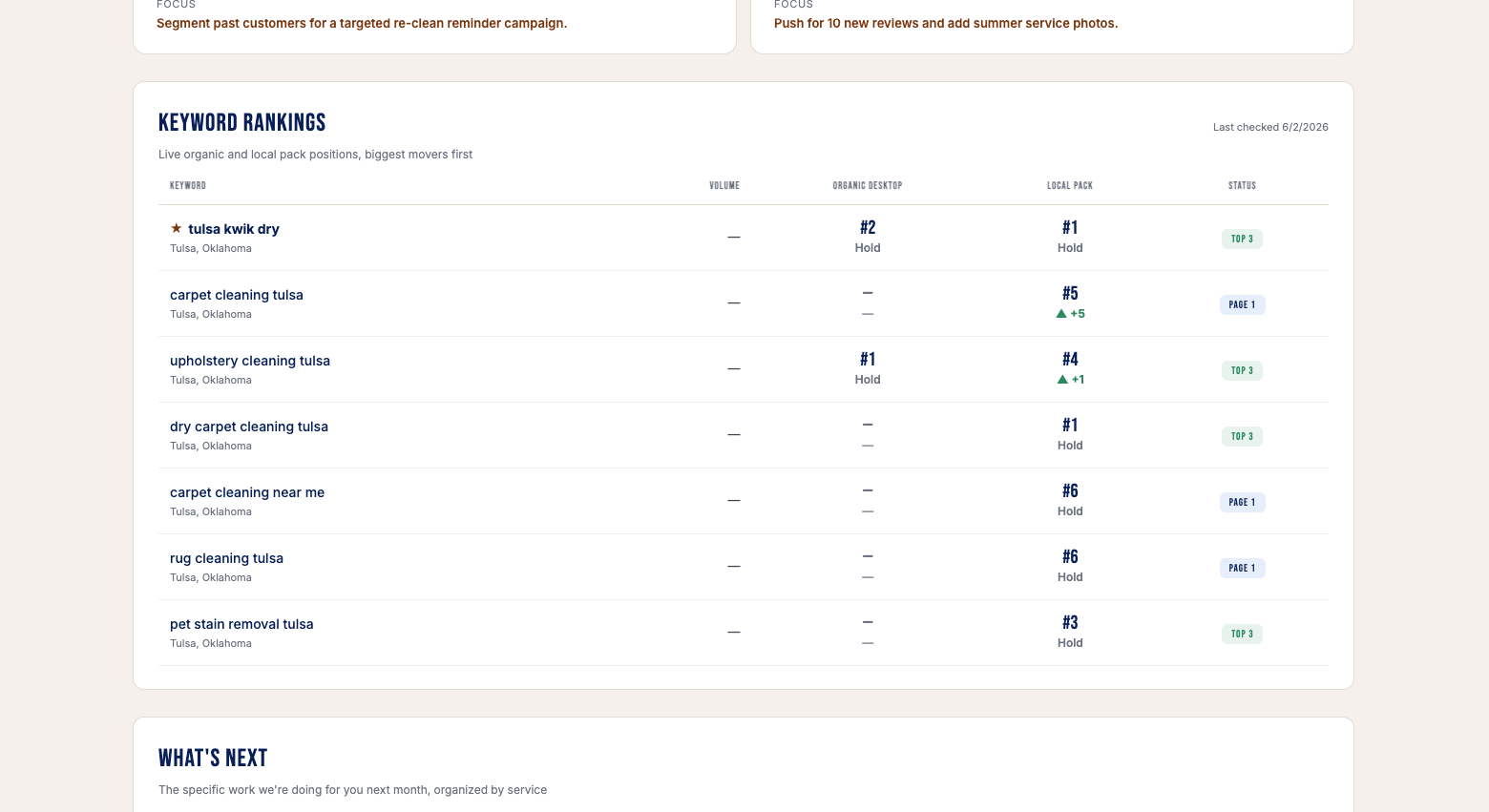Click the Status column header

[x=1242, y=185]
